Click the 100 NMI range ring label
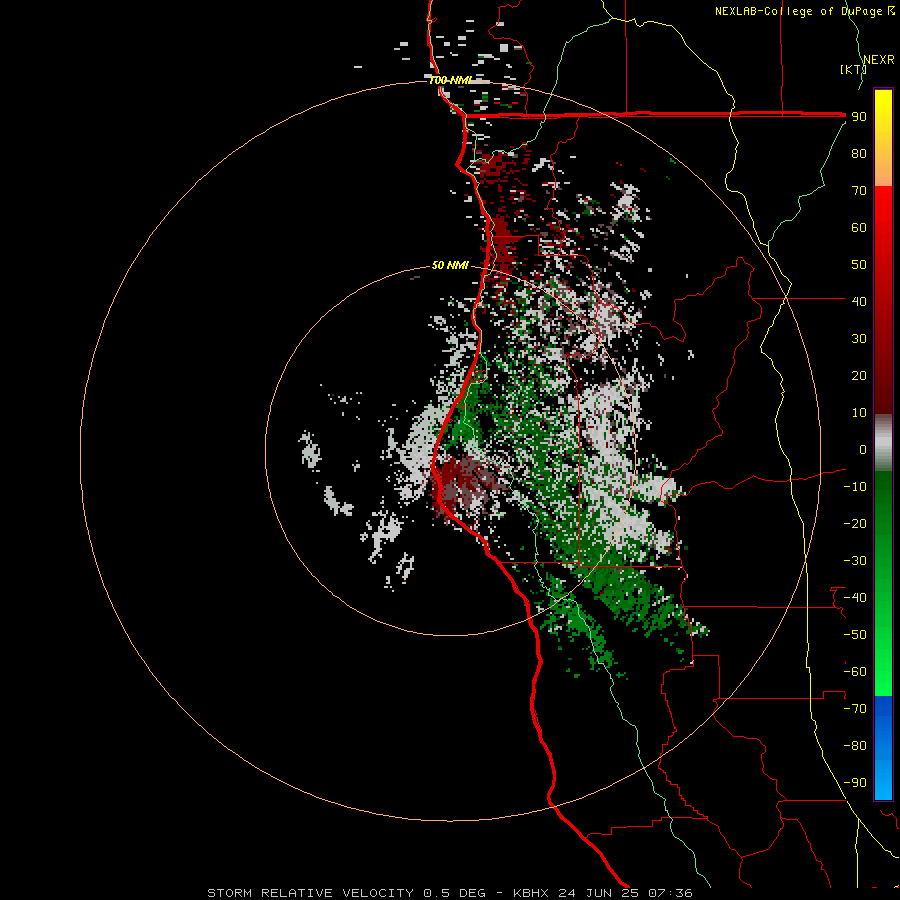This screenshot has width=900, height=900. pos(450,80)
